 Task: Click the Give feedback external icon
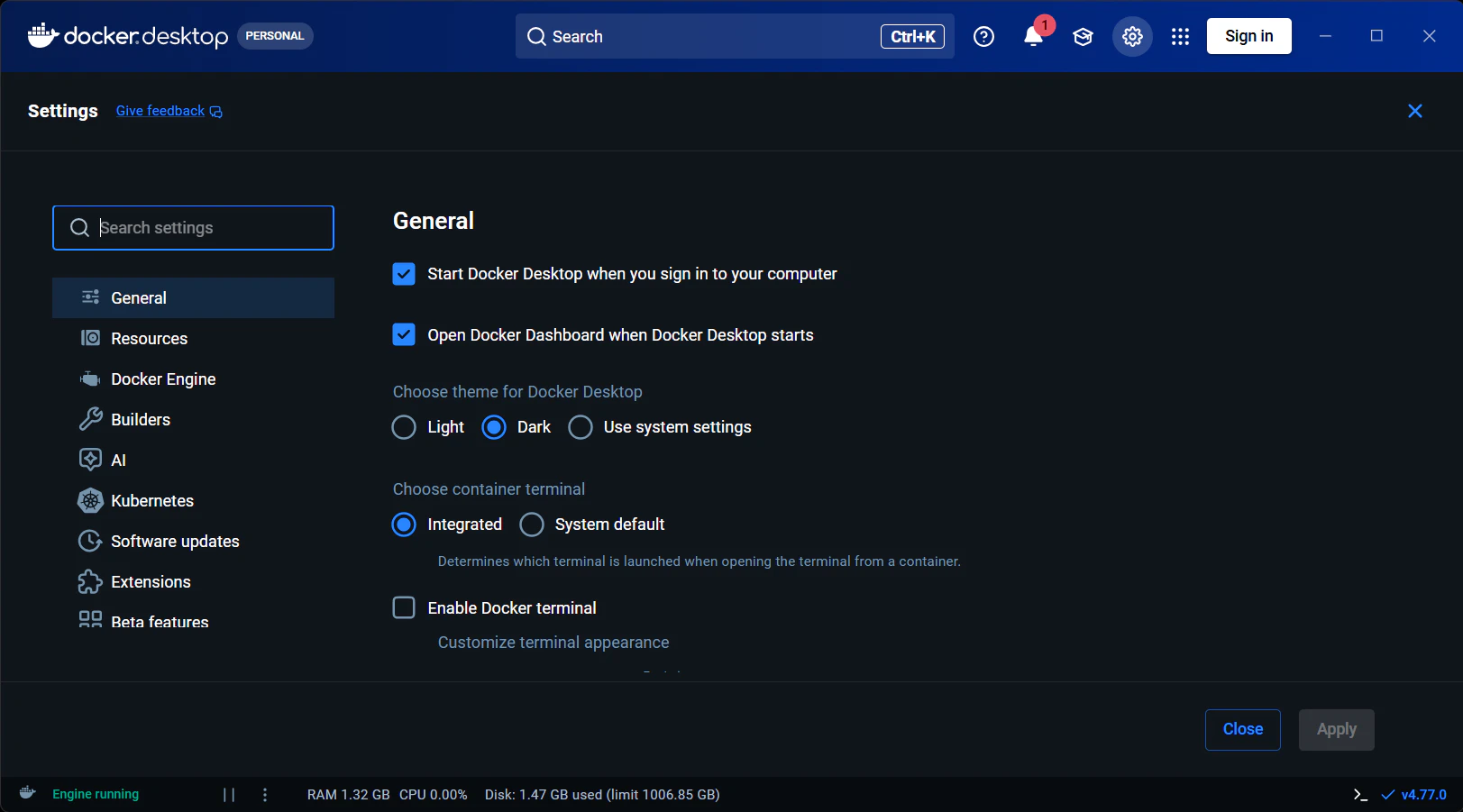[216, 112]
